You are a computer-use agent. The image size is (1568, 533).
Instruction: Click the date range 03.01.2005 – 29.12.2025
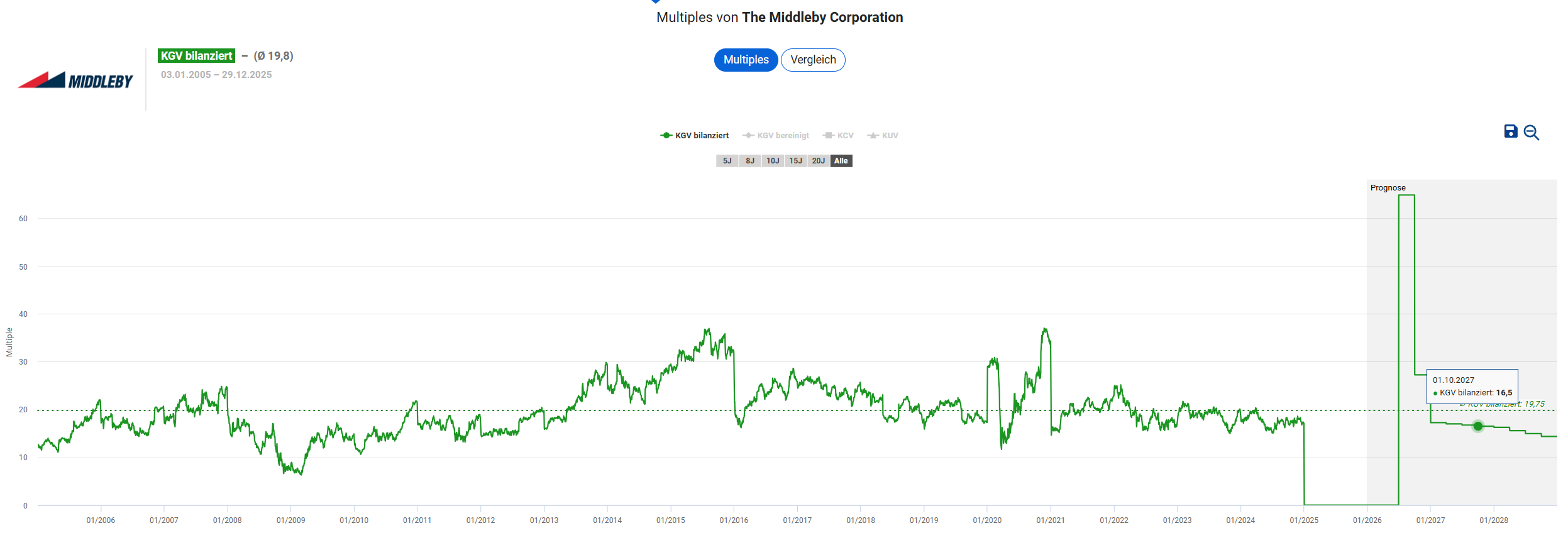(216, 75)
